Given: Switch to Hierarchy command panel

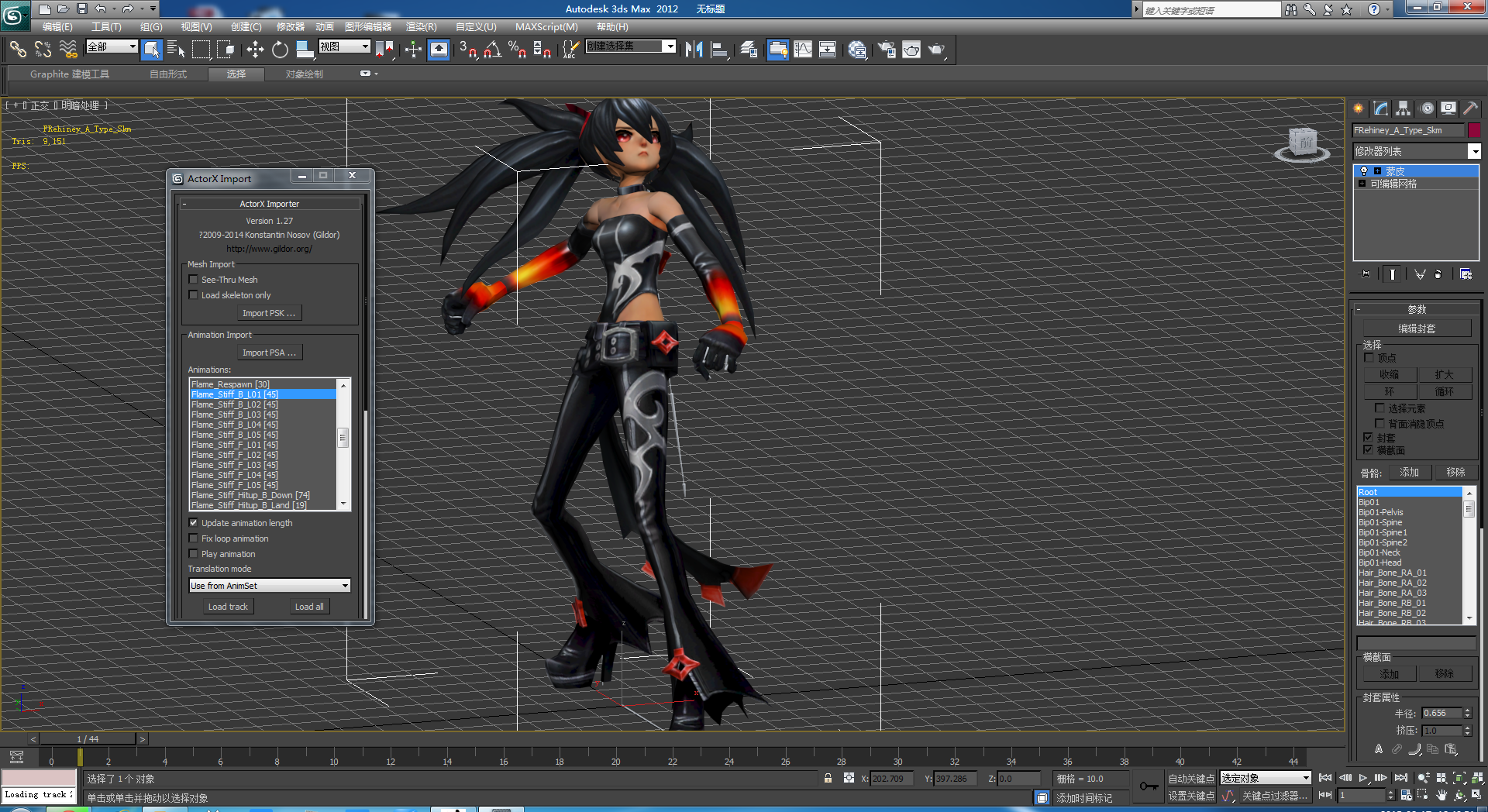Looking at the screenshot, I should [1404, 108].
